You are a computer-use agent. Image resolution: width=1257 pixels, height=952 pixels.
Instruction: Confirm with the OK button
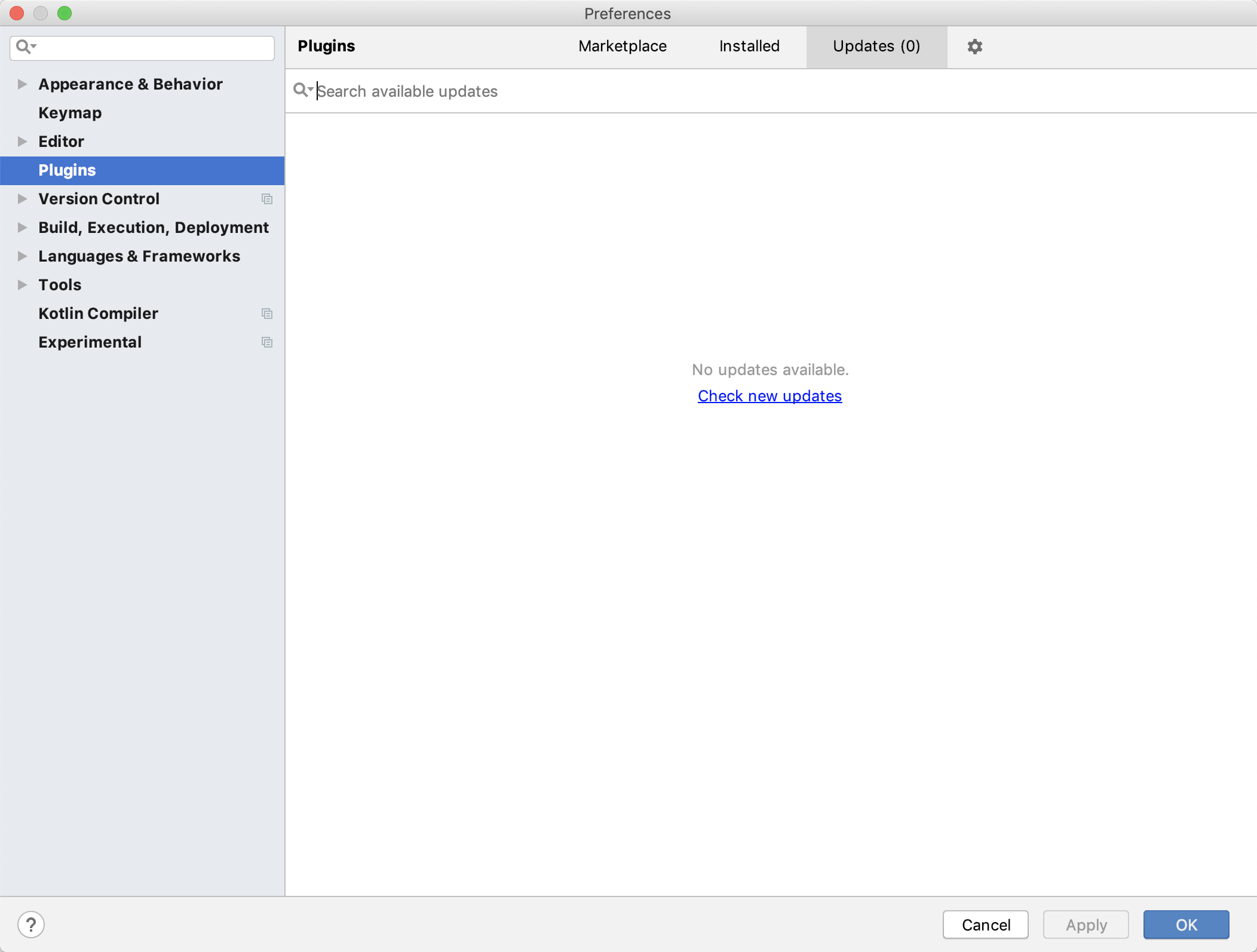coord(1186,925)
